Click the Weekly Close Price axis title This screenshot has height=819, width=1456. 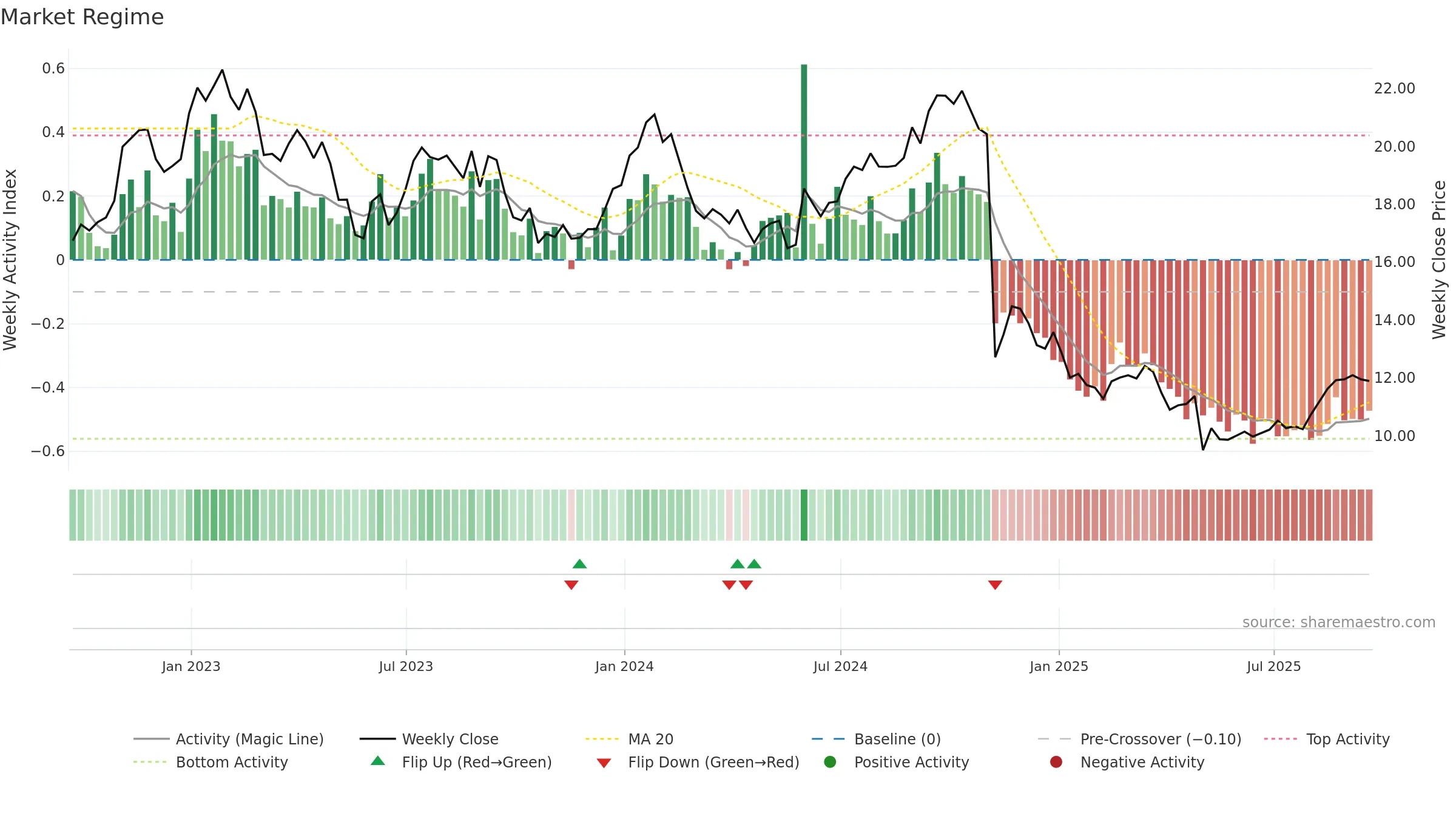coord(1439,260)
